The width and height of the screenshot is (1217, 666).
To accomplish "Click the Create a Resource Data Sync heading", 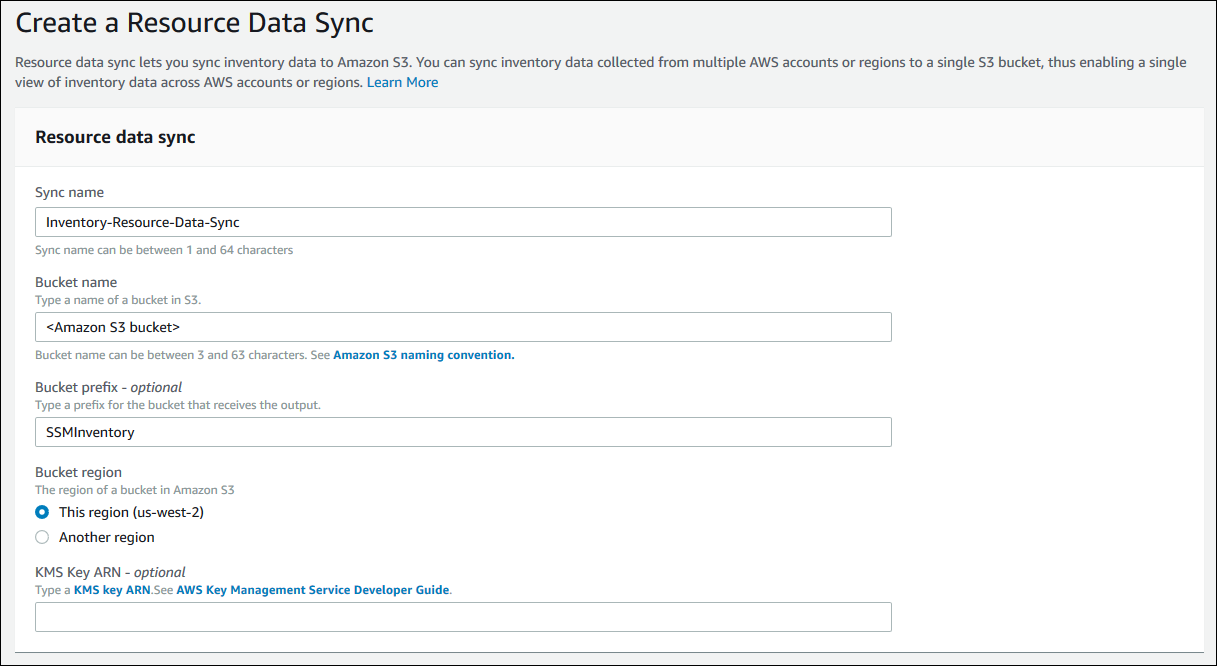I will tap(195, 22).
